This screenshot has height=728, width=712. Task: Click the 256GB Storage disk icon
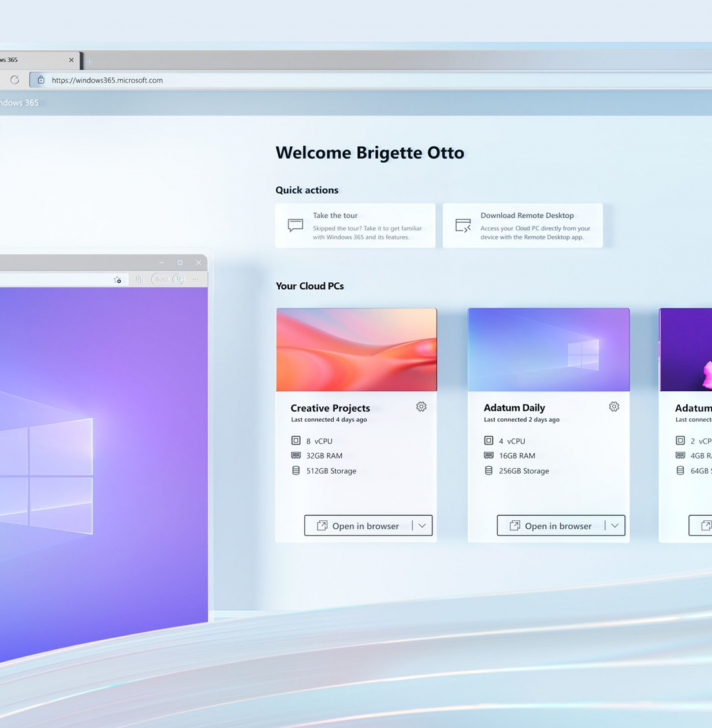[x=488, y=470]
